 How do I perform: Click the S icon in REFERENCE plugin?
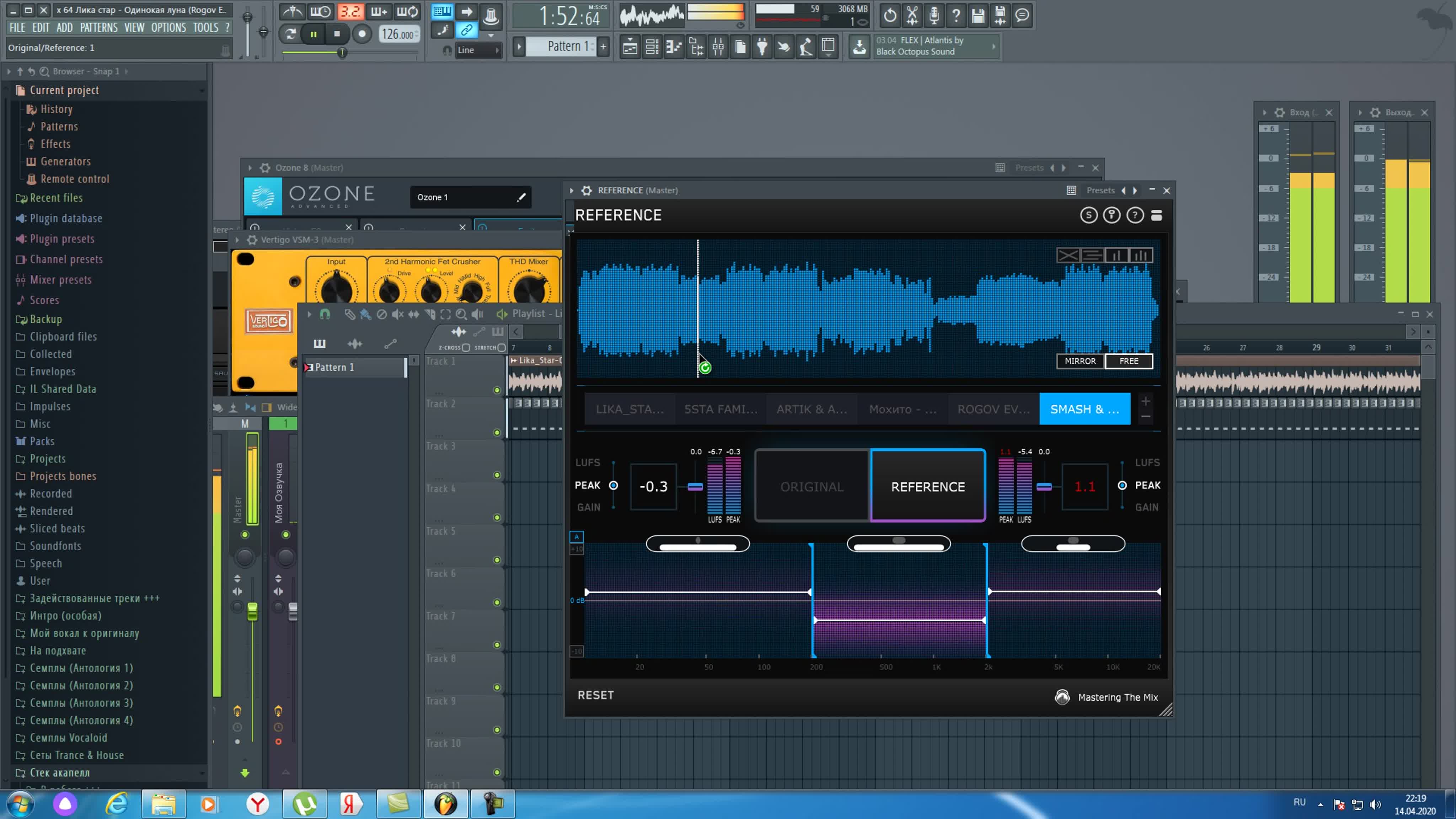click(1088, 215)
